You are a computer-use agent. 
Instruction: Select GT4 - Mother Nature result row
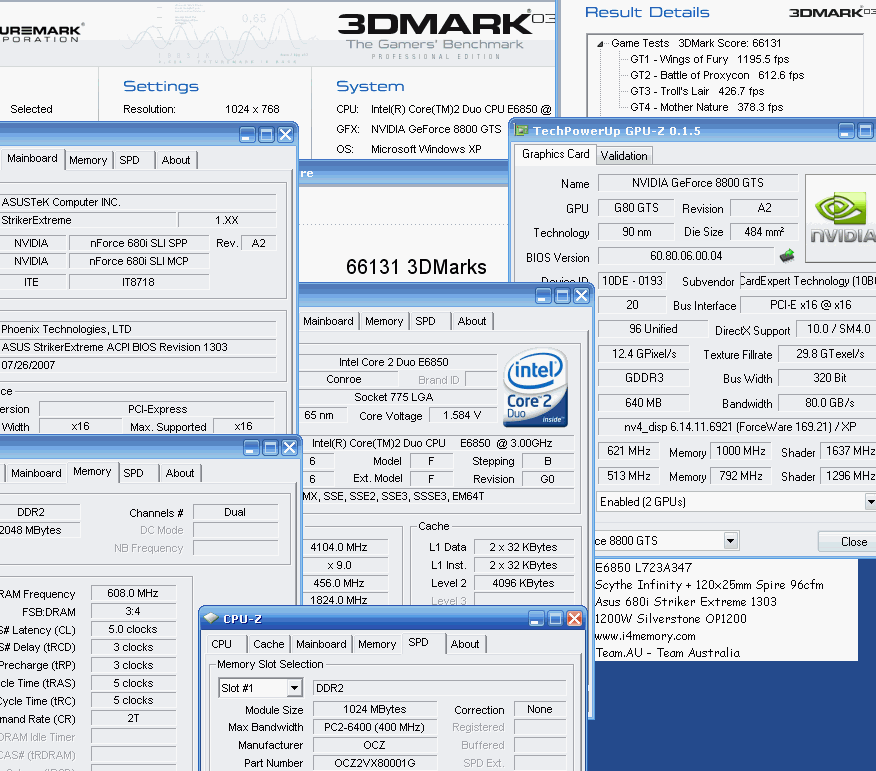(707, 107)
